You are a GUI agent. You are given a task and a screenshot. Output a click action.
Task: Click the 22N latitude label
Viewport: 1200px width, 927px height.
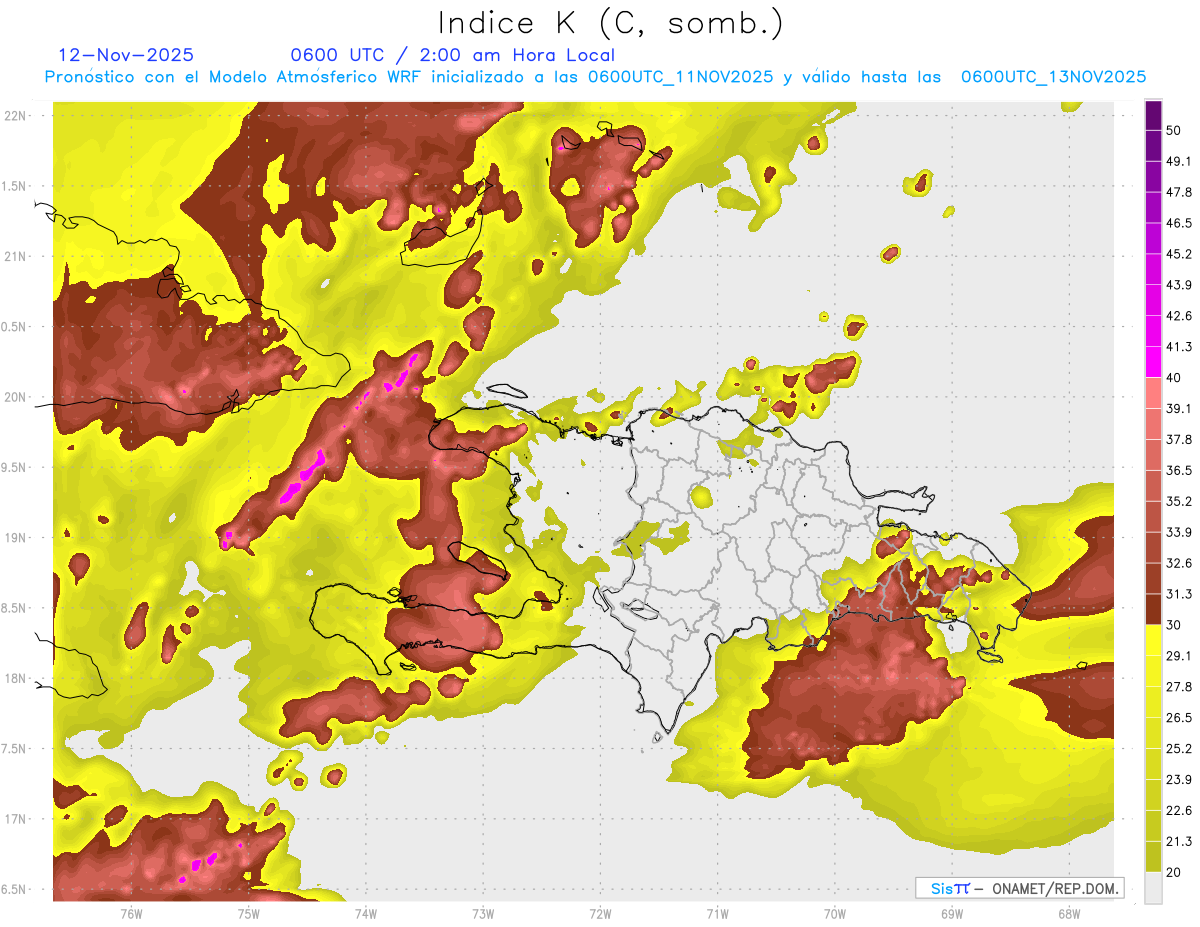coord(16,115)
